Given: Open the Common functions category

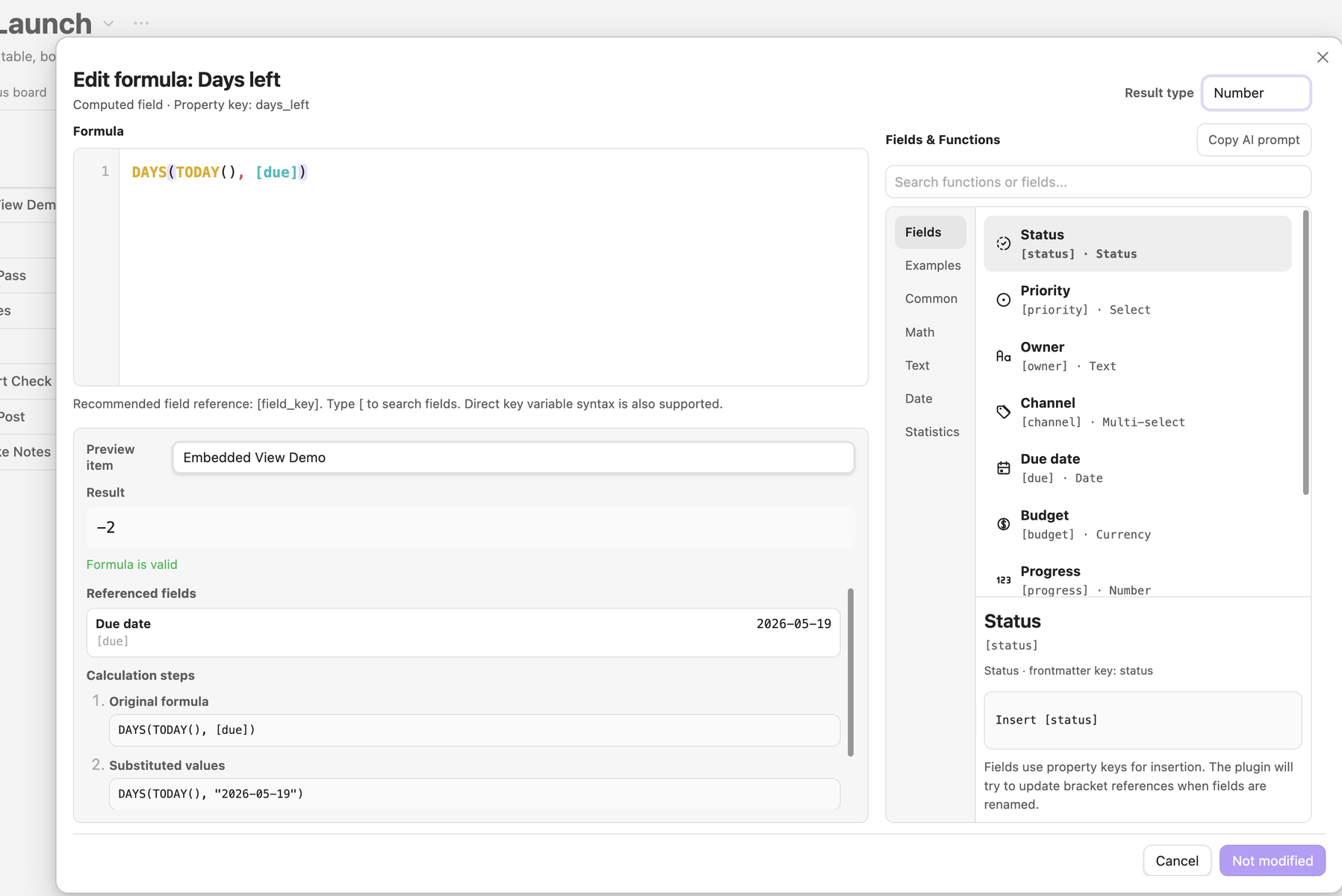Looking at the screenshot, I should pyautogui.click(x=931, y=299).
